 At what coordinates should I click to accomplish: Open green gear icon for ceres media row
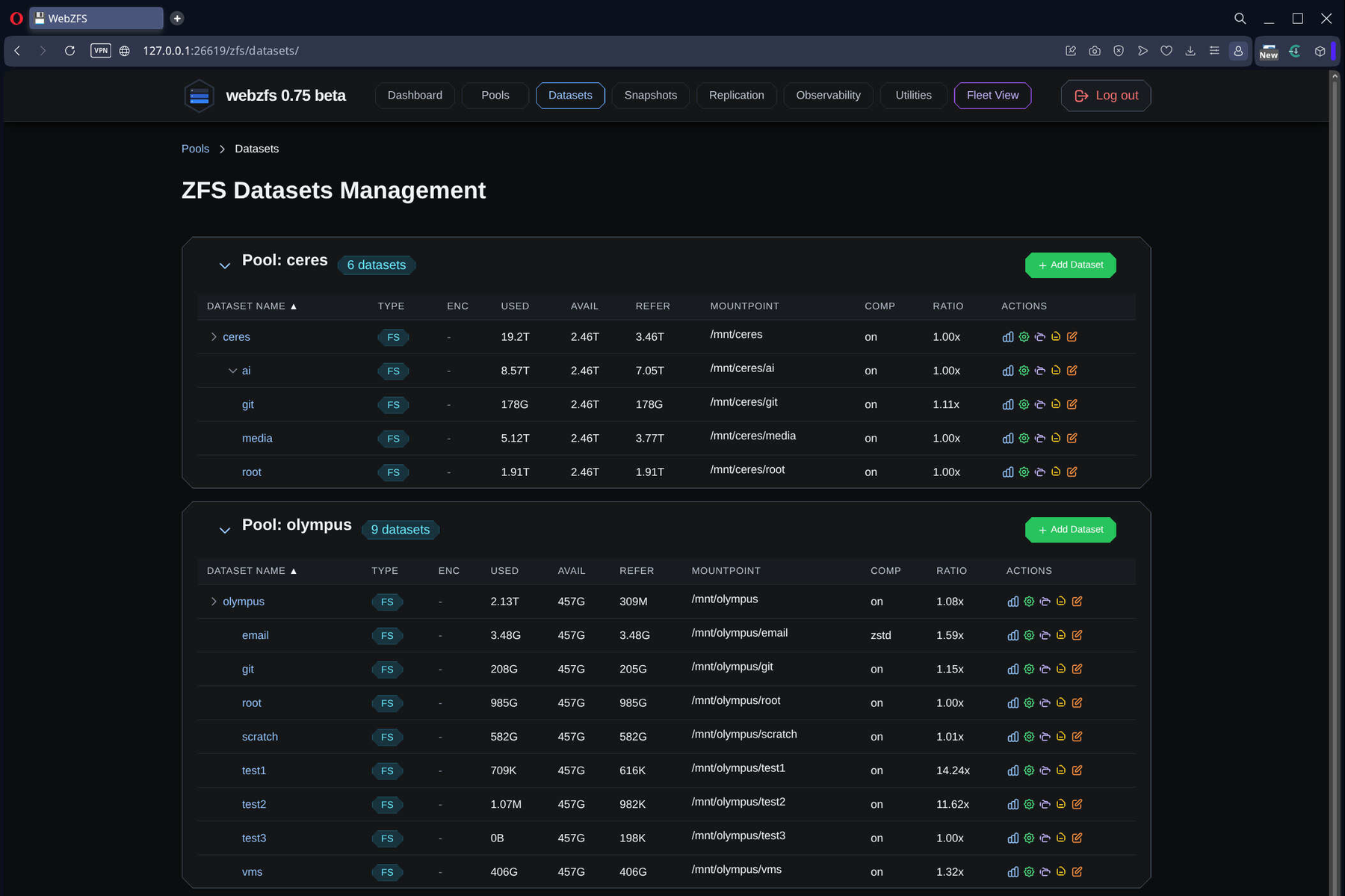[x=1024, y=438]
